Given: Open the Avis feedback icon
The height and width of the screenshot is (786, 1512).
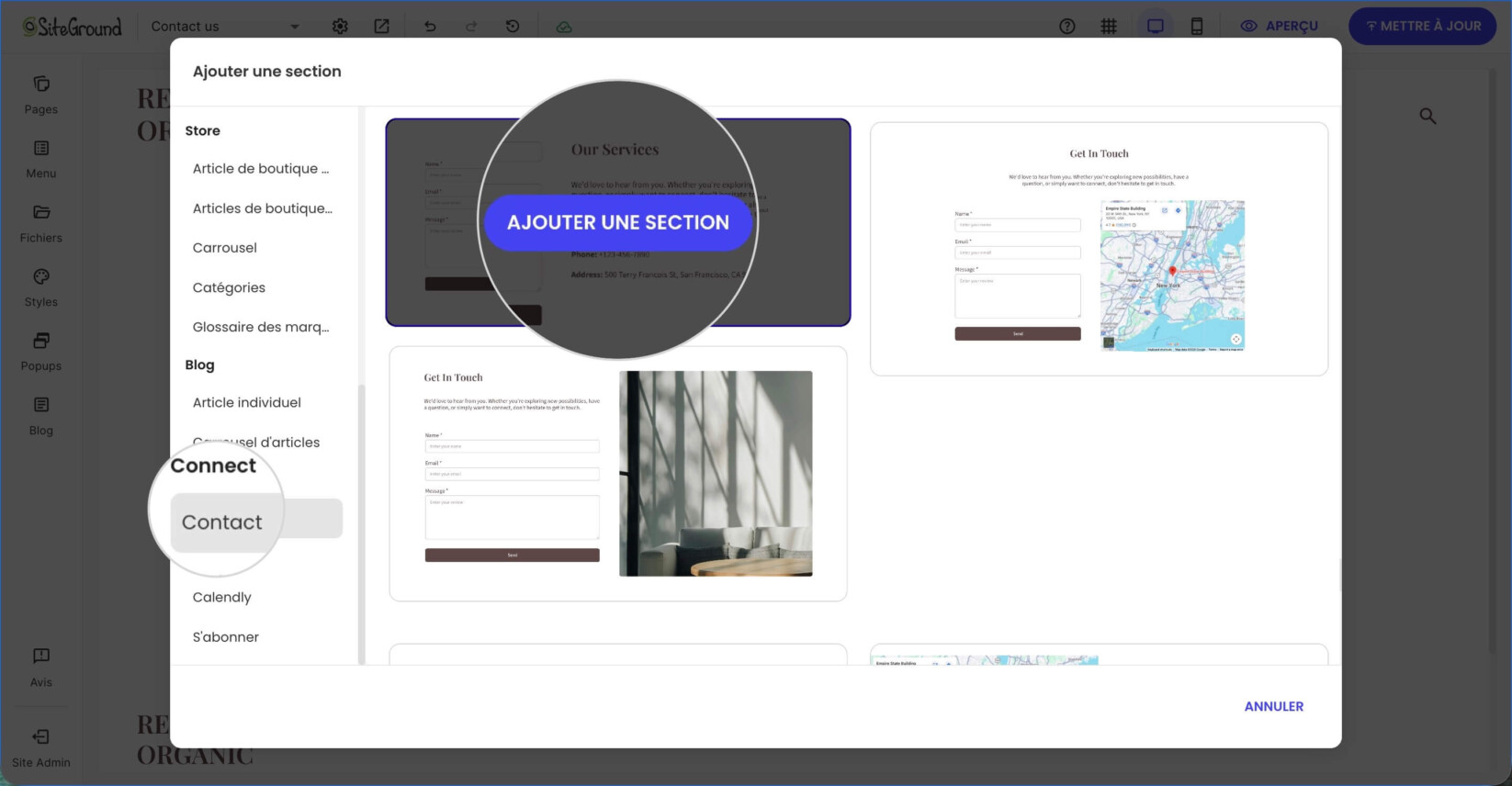Looking at the screenshot, I should (x=40, y=668).
